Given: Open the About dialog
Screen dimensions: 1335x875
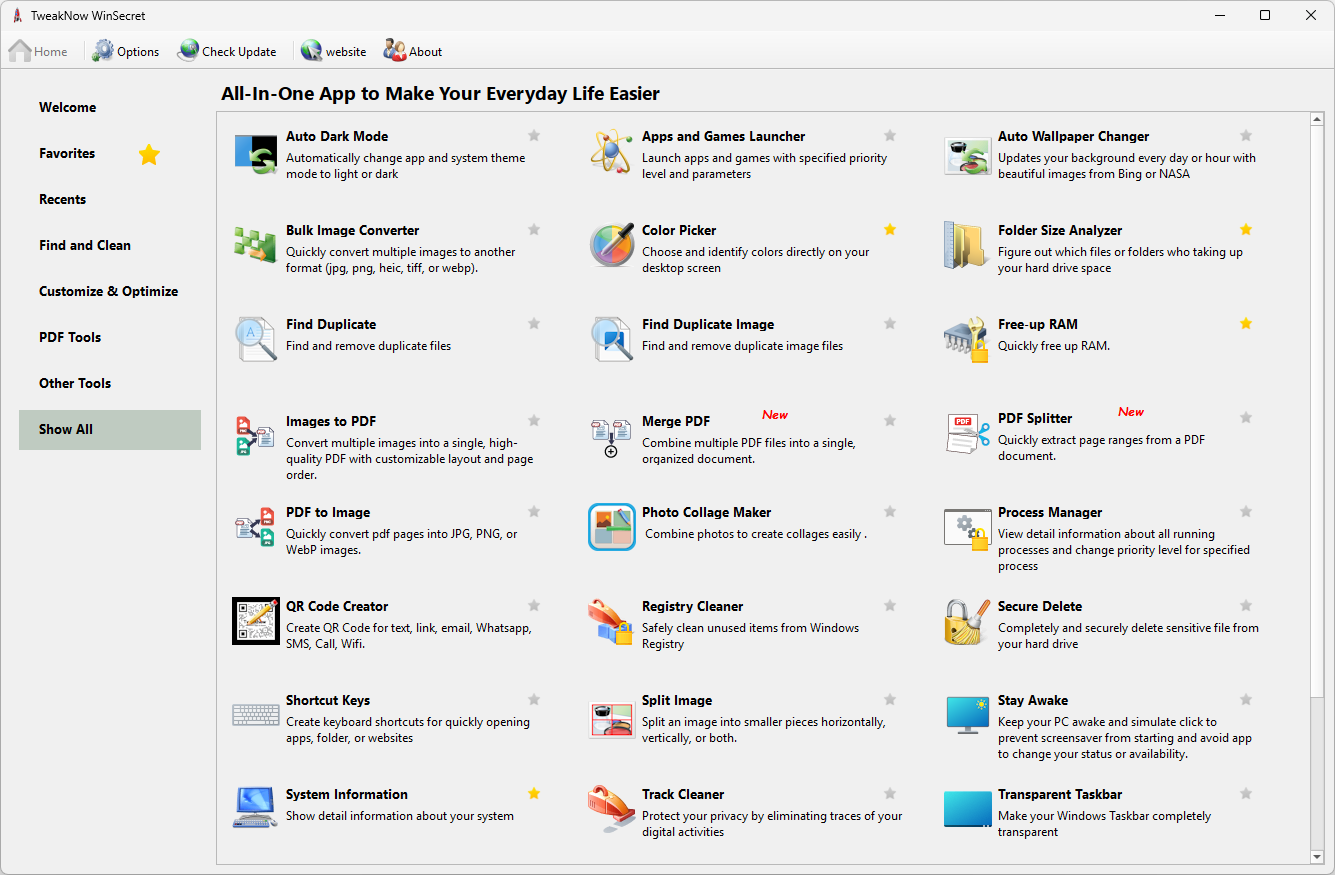Looking at the screenshot, I should (x=413, y=51).
